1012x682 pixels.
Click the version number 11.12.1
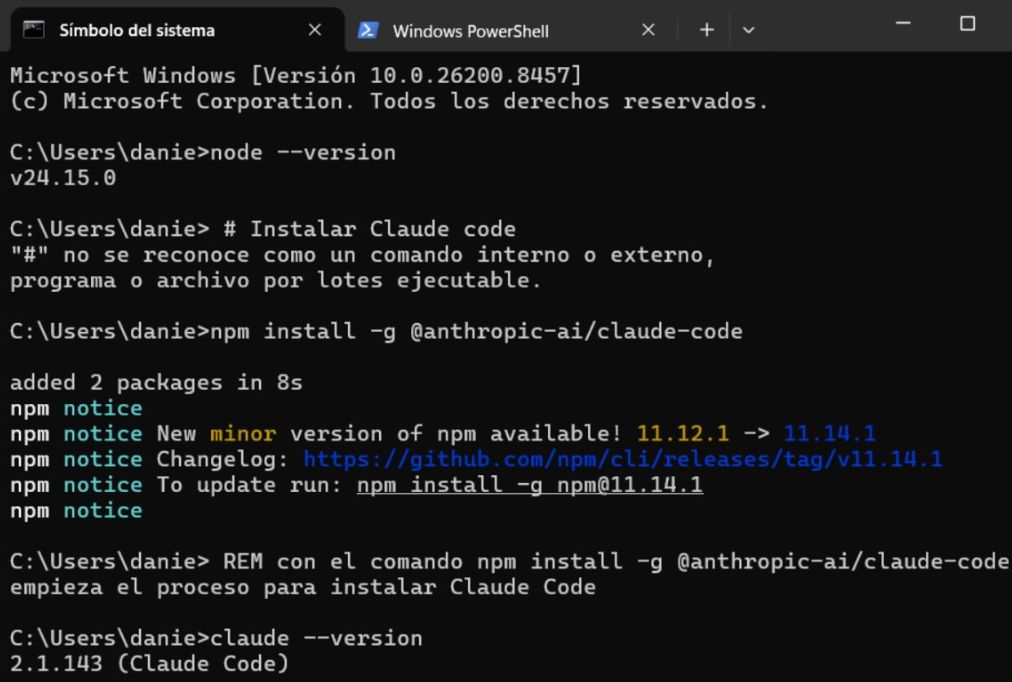[683, 434]
